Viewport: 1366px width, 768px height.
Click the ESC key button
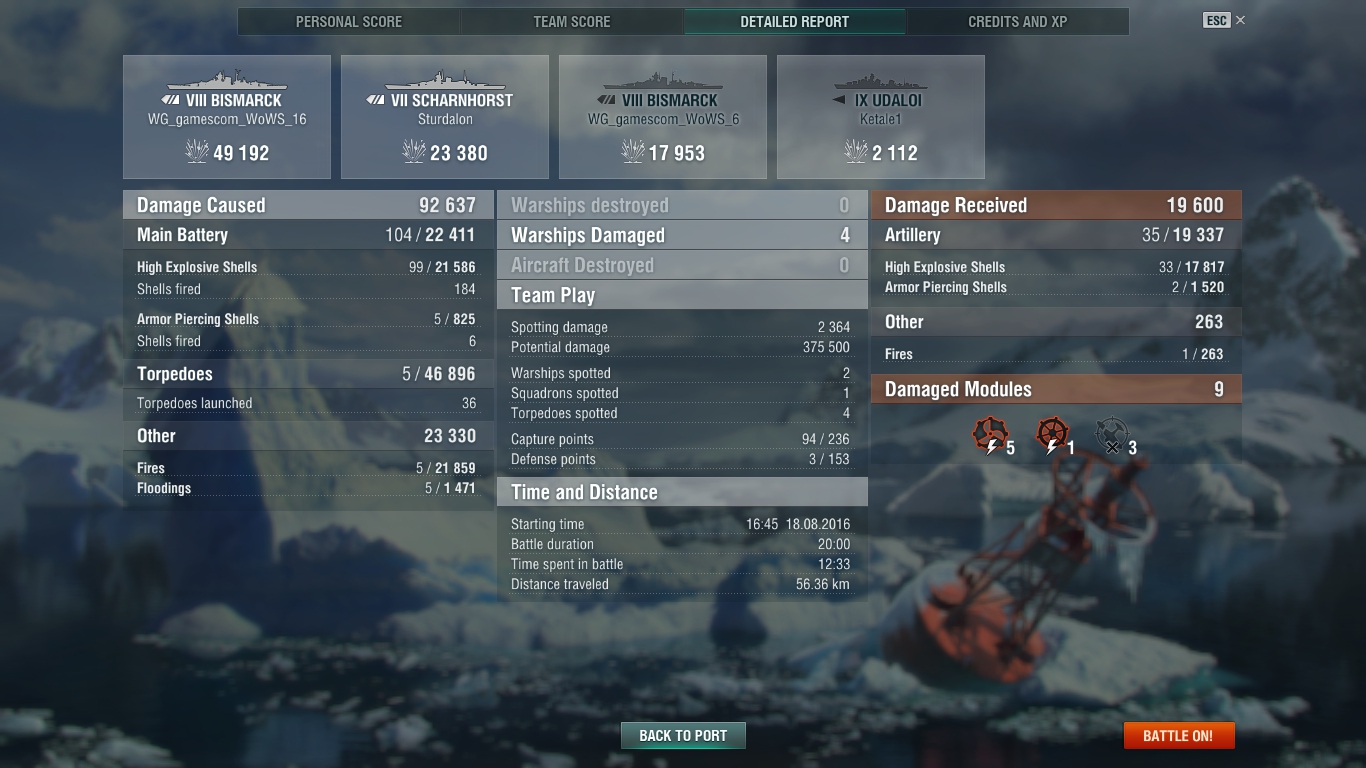pyautogui.click(x=1216, y=20)
